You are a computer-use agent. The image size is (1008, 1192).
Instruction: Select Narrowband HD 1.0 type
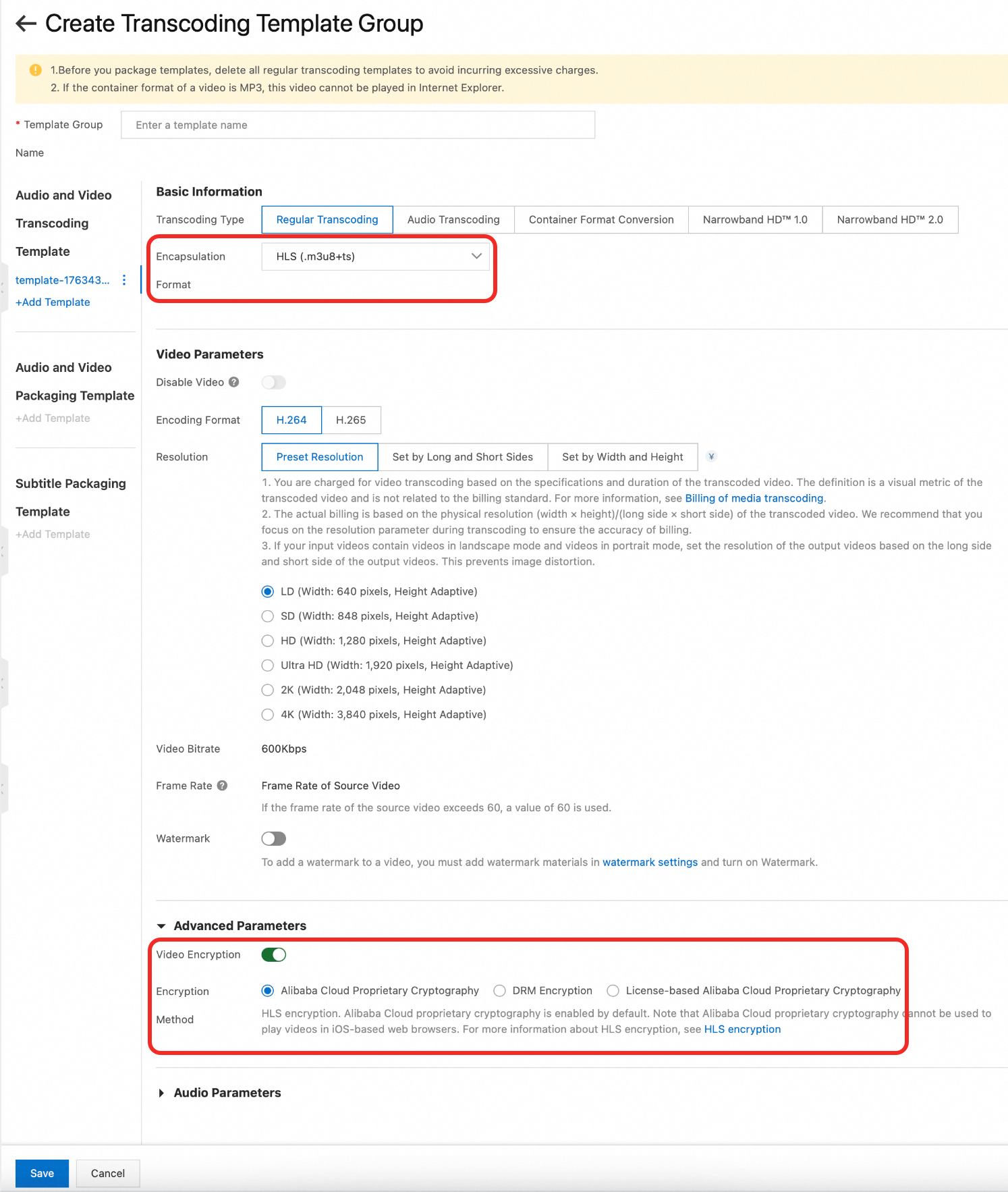[x=755, y=219]
